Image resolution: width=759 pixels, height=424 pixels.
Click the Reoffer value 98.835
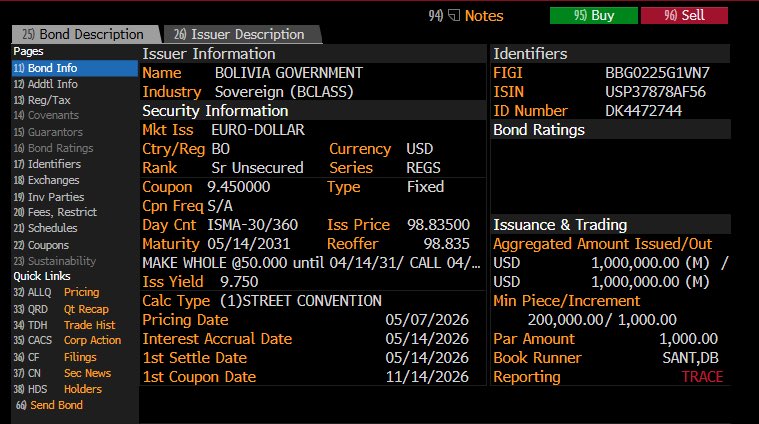click(447, 244)
